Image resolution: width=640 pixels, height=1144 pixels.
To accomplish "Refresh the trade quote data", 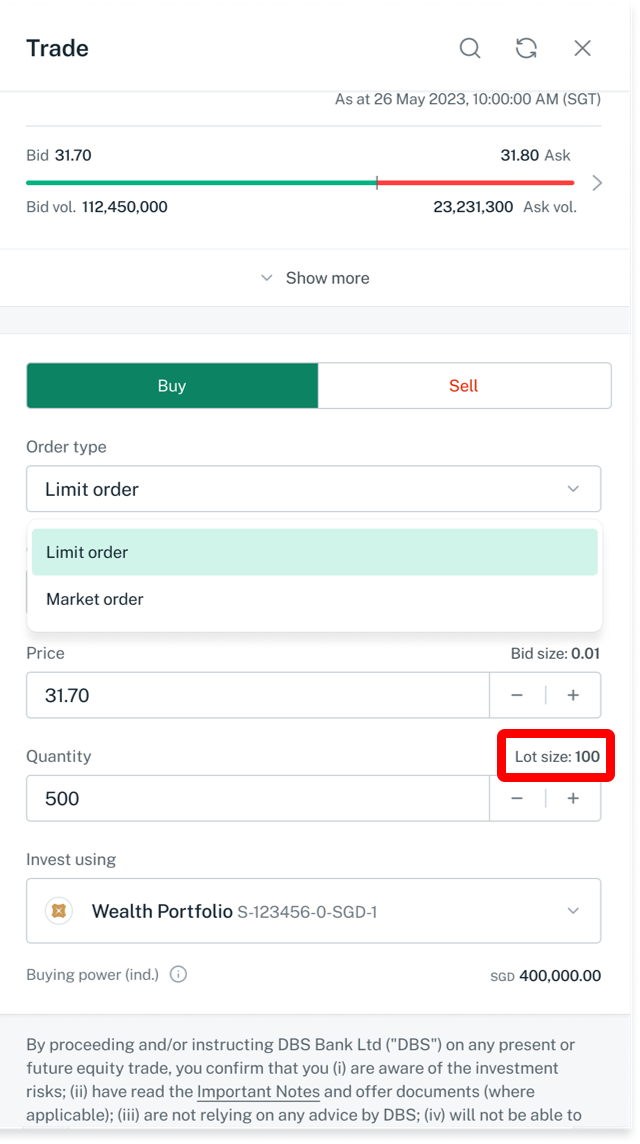I will (x=526, y=48).
